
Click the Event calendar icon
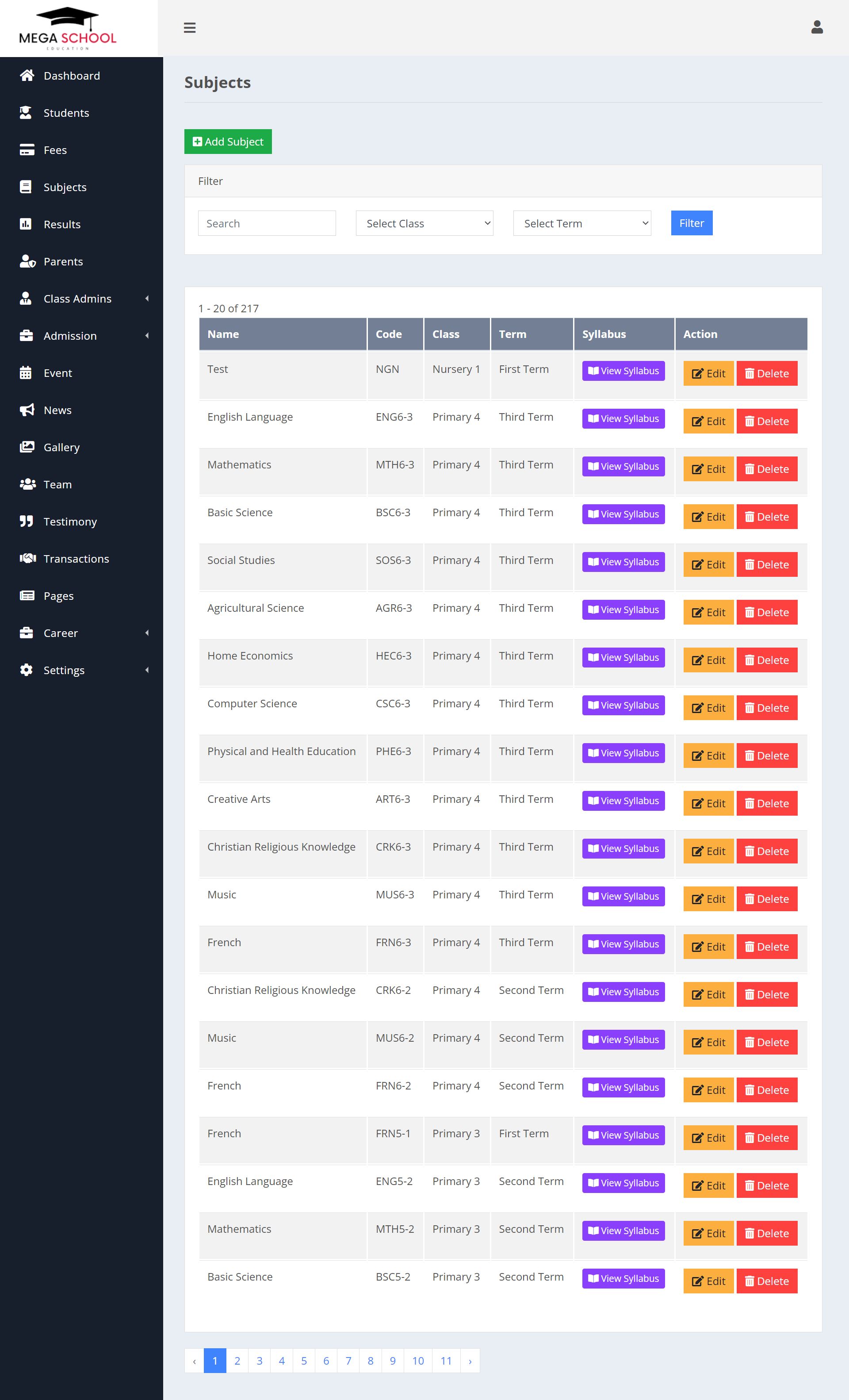(x=26, y=373)
